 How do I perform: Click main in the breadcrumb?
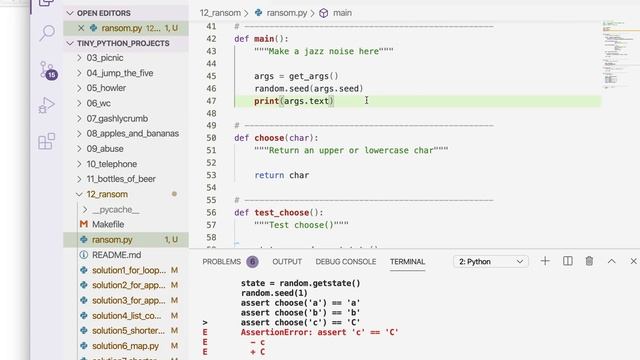(342, 13)
